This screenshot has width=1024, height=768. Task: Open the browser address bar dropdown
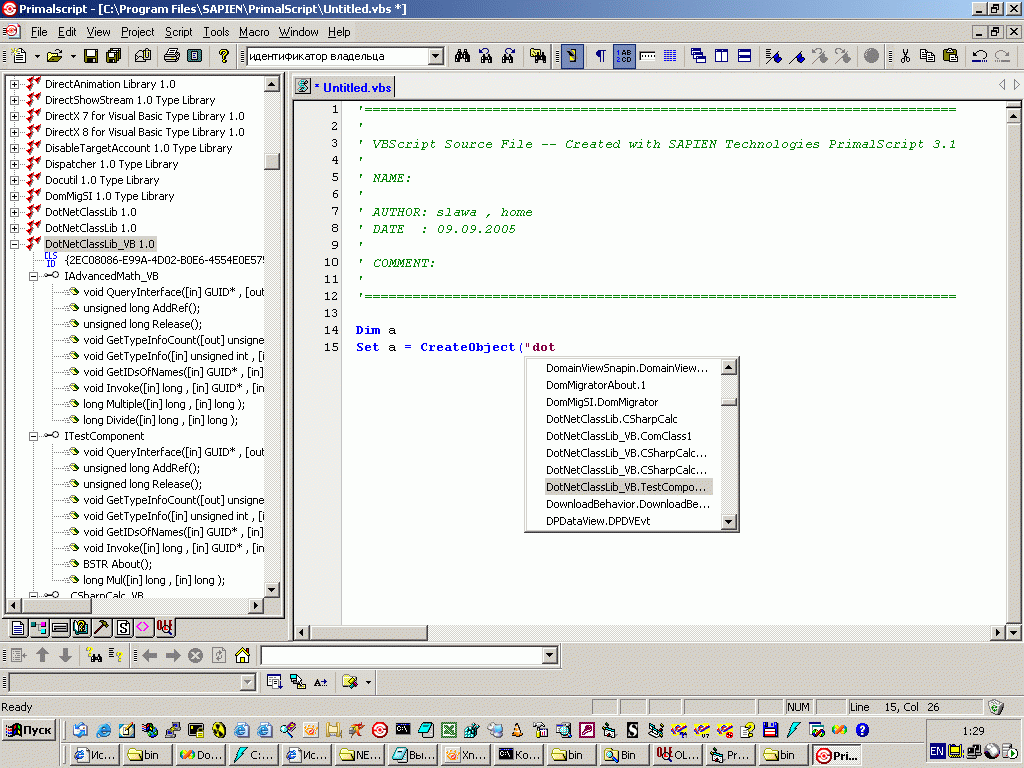(550, 655)
